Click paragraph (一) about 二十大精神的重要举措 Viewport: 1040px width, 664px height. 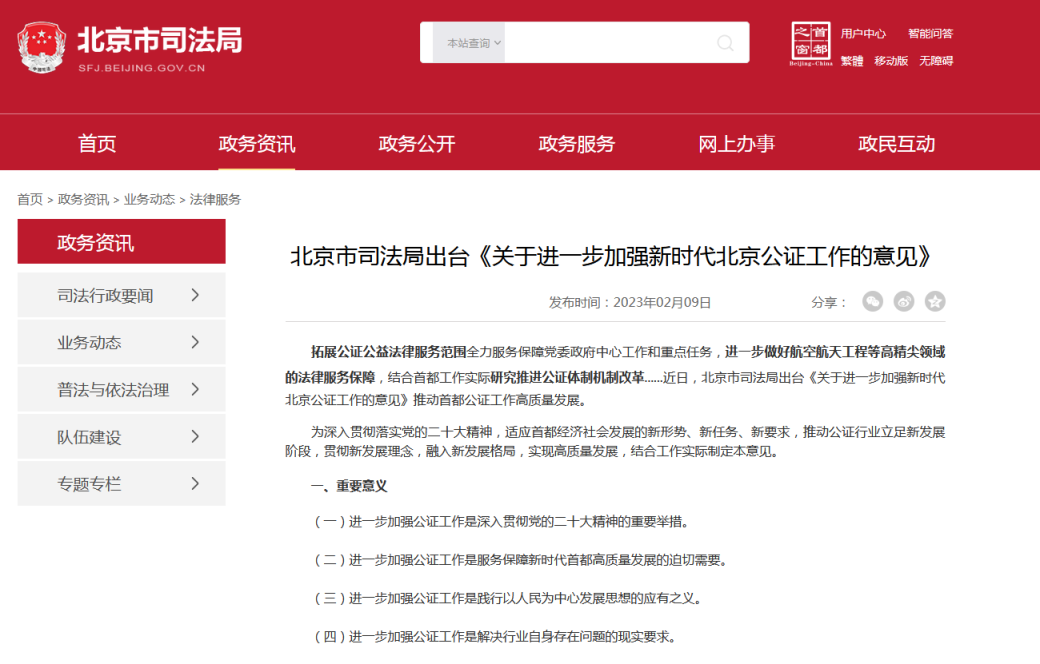tap(502, 522)
